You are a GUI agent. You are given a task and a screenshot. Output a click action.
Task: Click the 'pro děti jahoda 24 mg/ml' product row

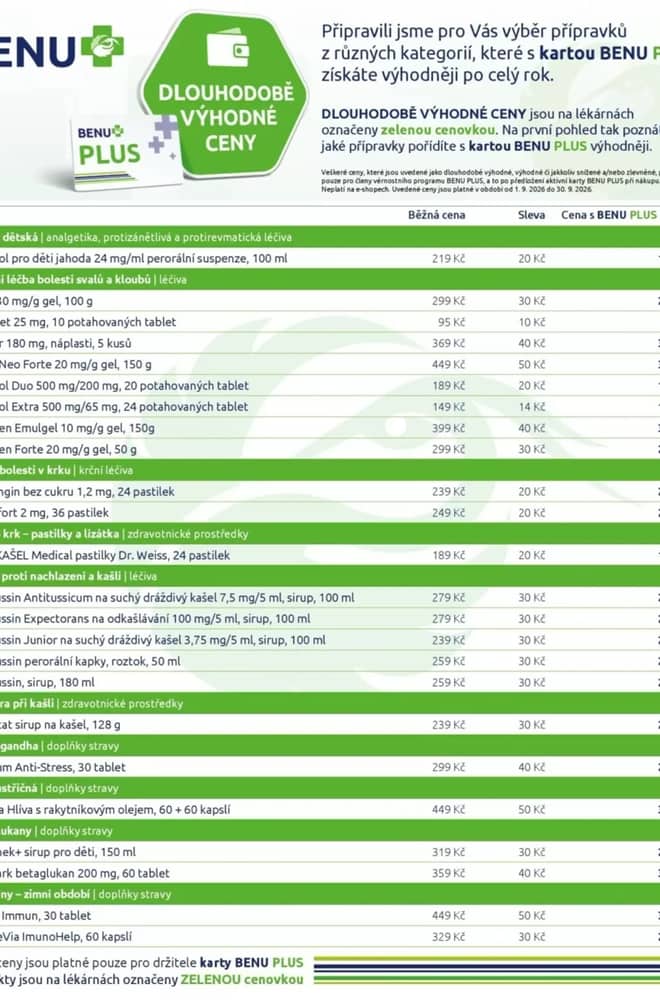(x=330, y=258)
